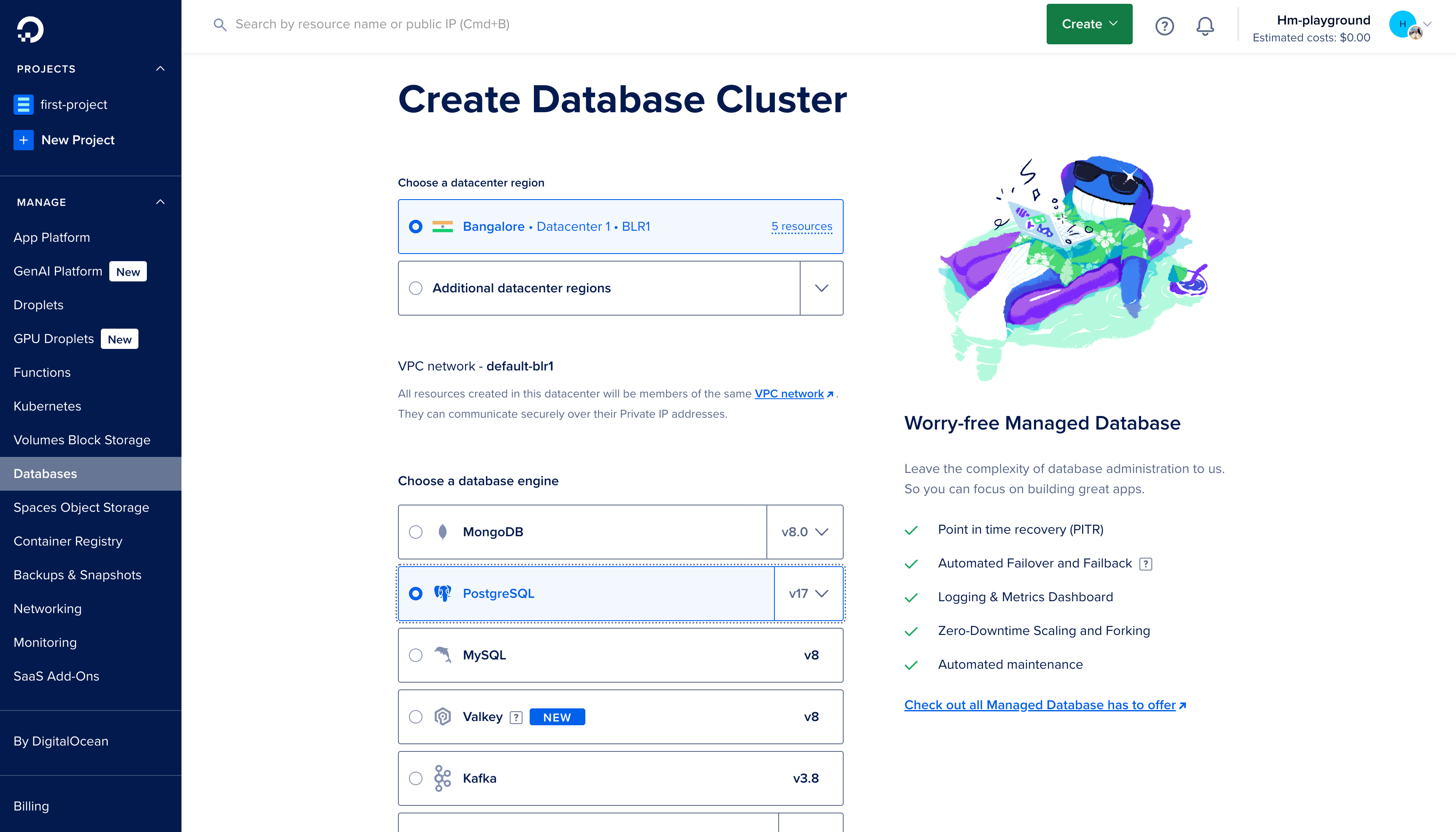The height and width of the screenshot is (832, 1456).
Task: Open the MongoDB v8.0 version dropdown
Action: [804, 532]
